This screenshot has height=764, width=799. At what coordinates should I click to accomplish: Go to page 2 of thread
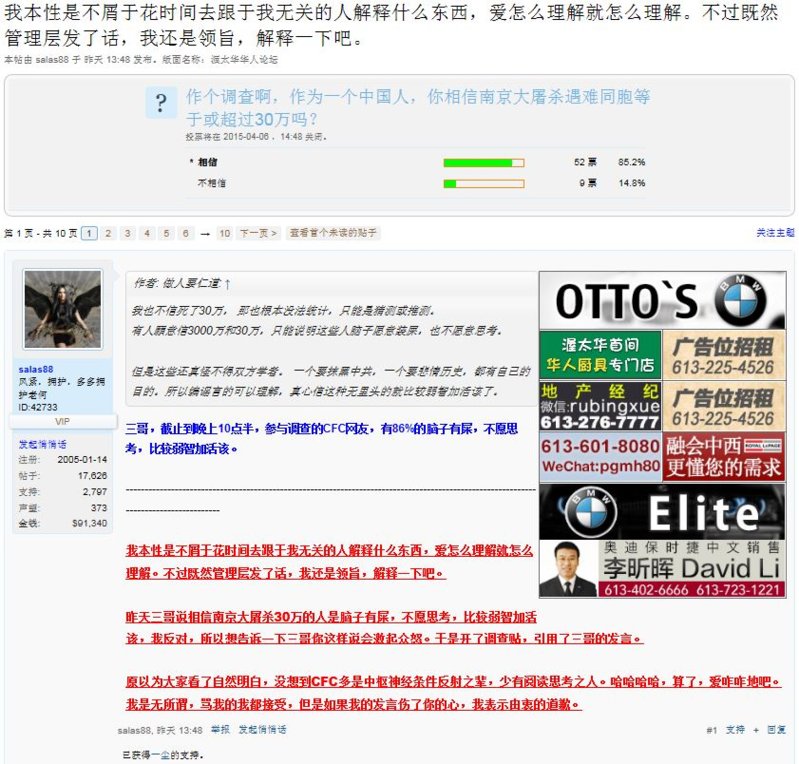point(109,233)
